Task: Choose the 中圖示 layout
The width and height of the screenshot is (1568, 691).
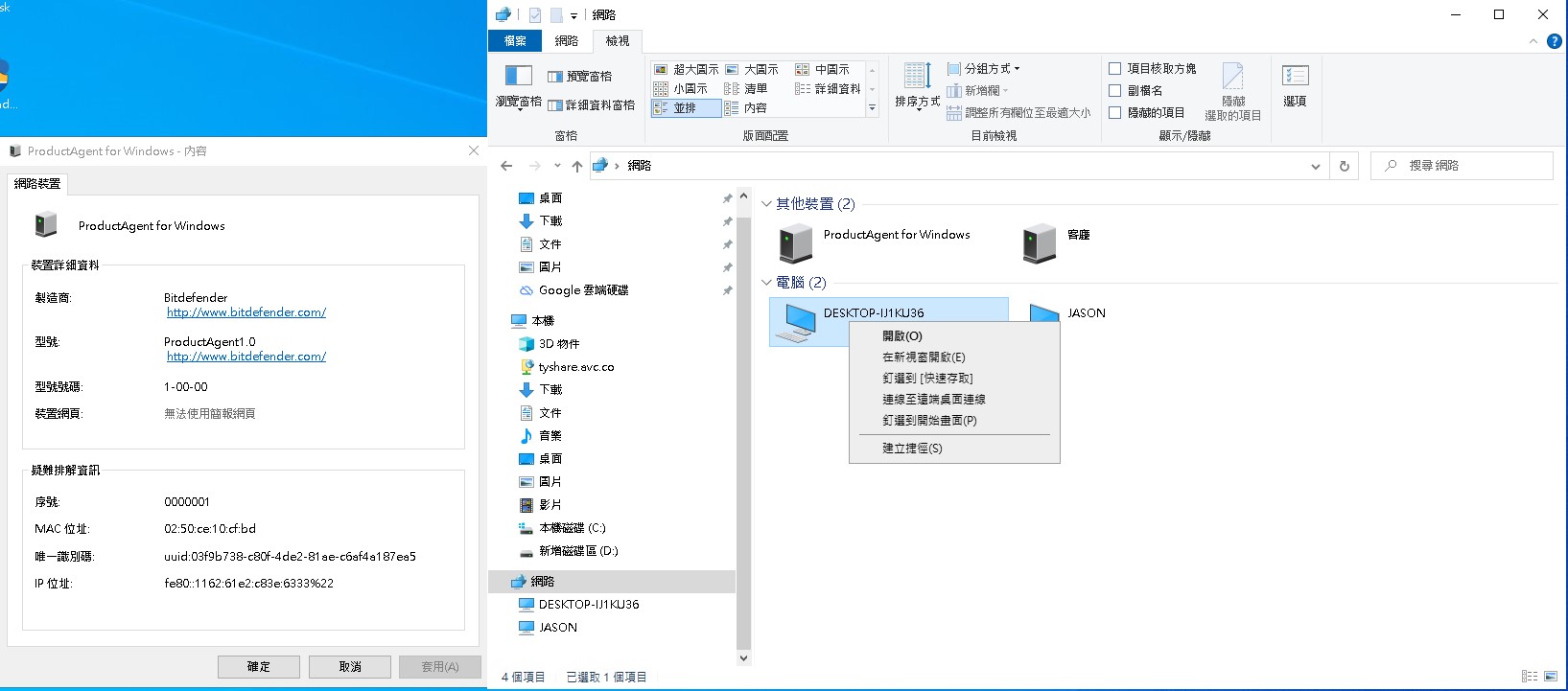Action: coord(823,69)
